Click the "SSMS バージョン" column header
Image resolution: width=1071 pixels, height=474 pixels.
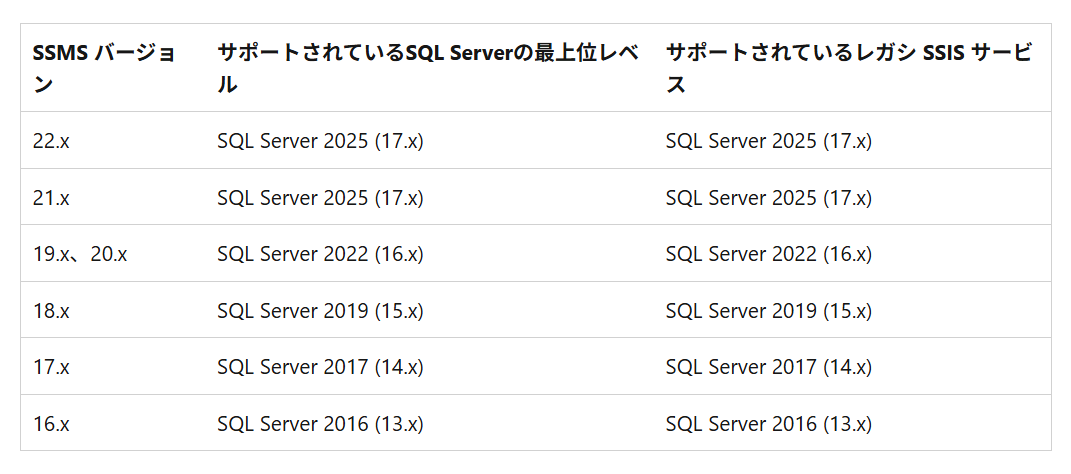click(105, 68)
